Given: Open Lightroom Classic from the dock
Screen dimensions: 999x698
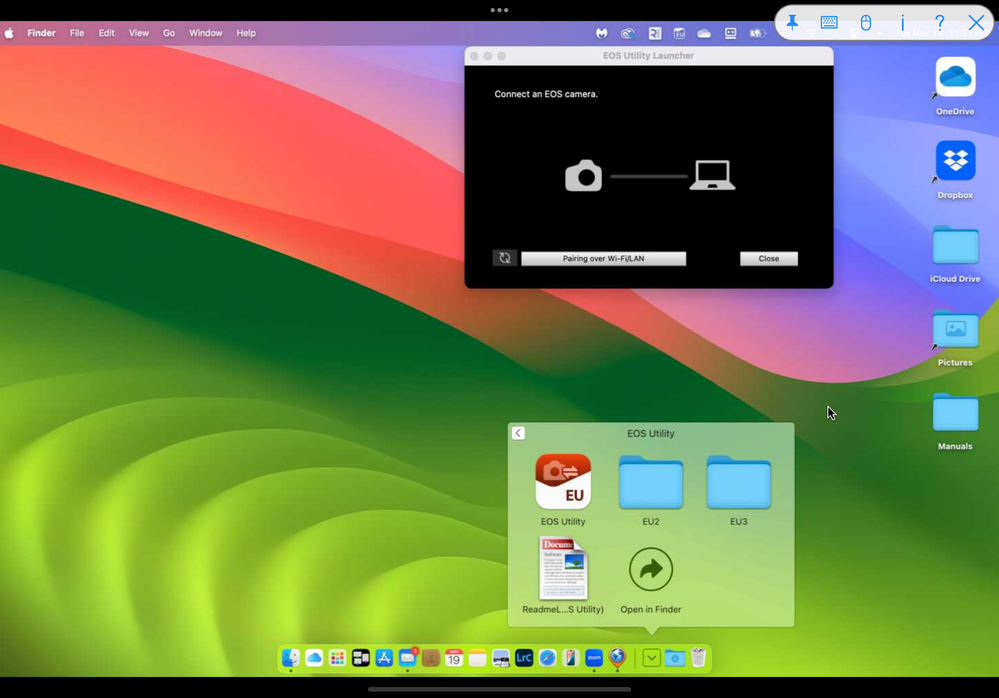Looking at the screenshot, I should [x=524, y=658].
